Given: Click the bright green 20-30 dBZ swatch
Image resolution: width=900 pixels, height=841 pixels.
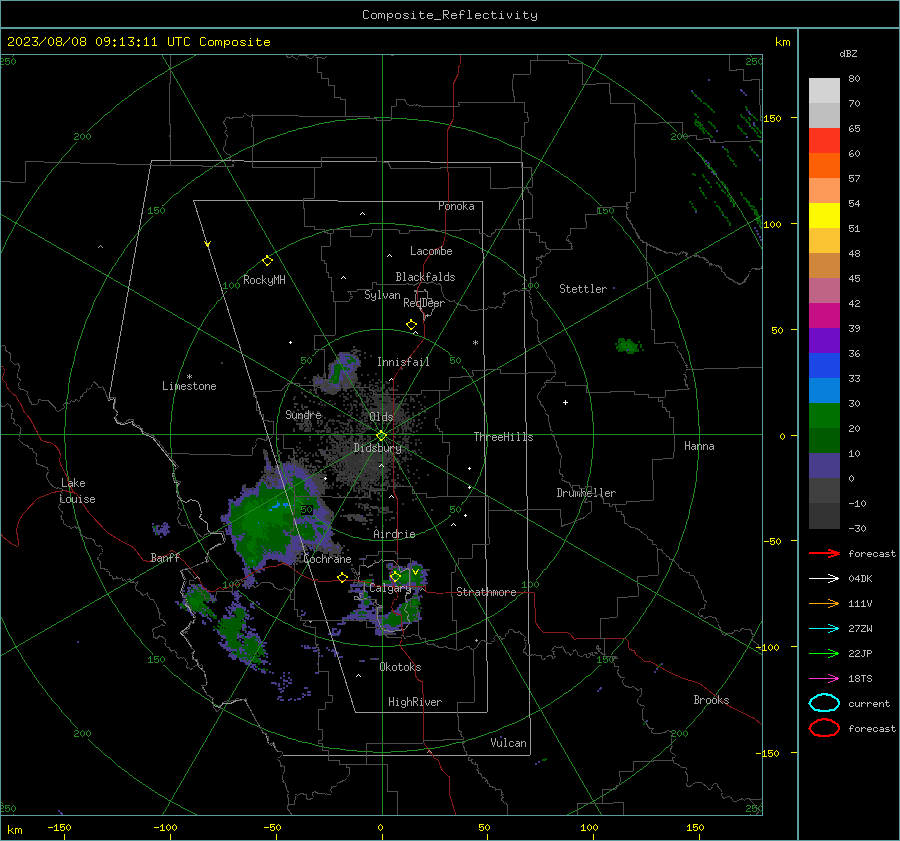Looking at the screenshot, I should point(824,416).
